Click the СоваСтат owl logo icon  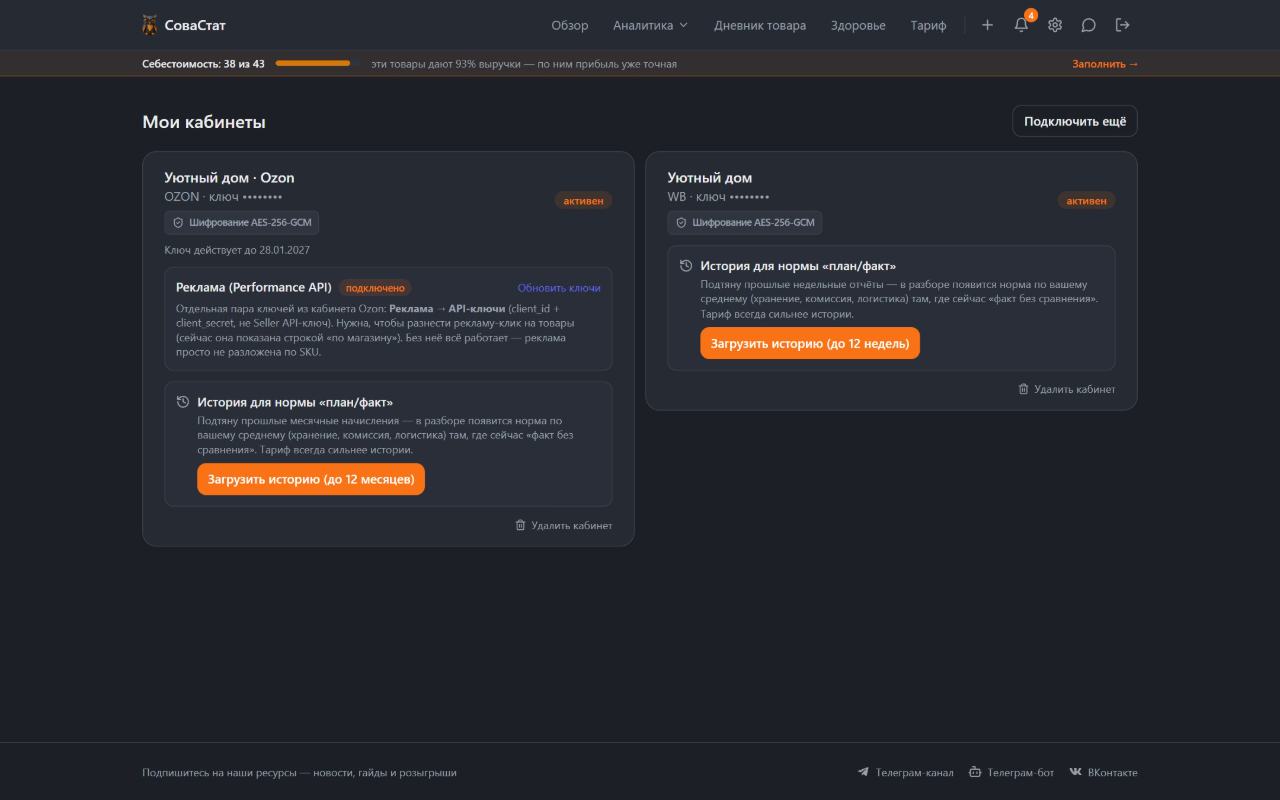pos(150,25)
